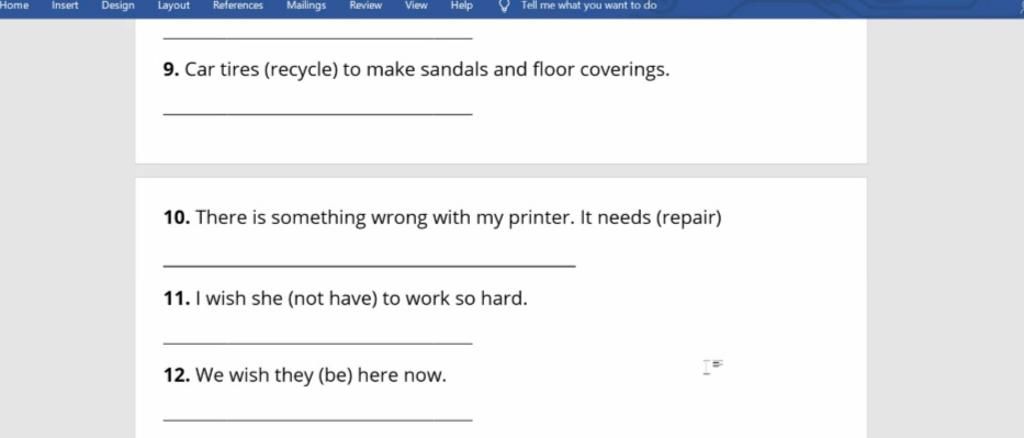Open the Design tab

click(x=118, y=5)
